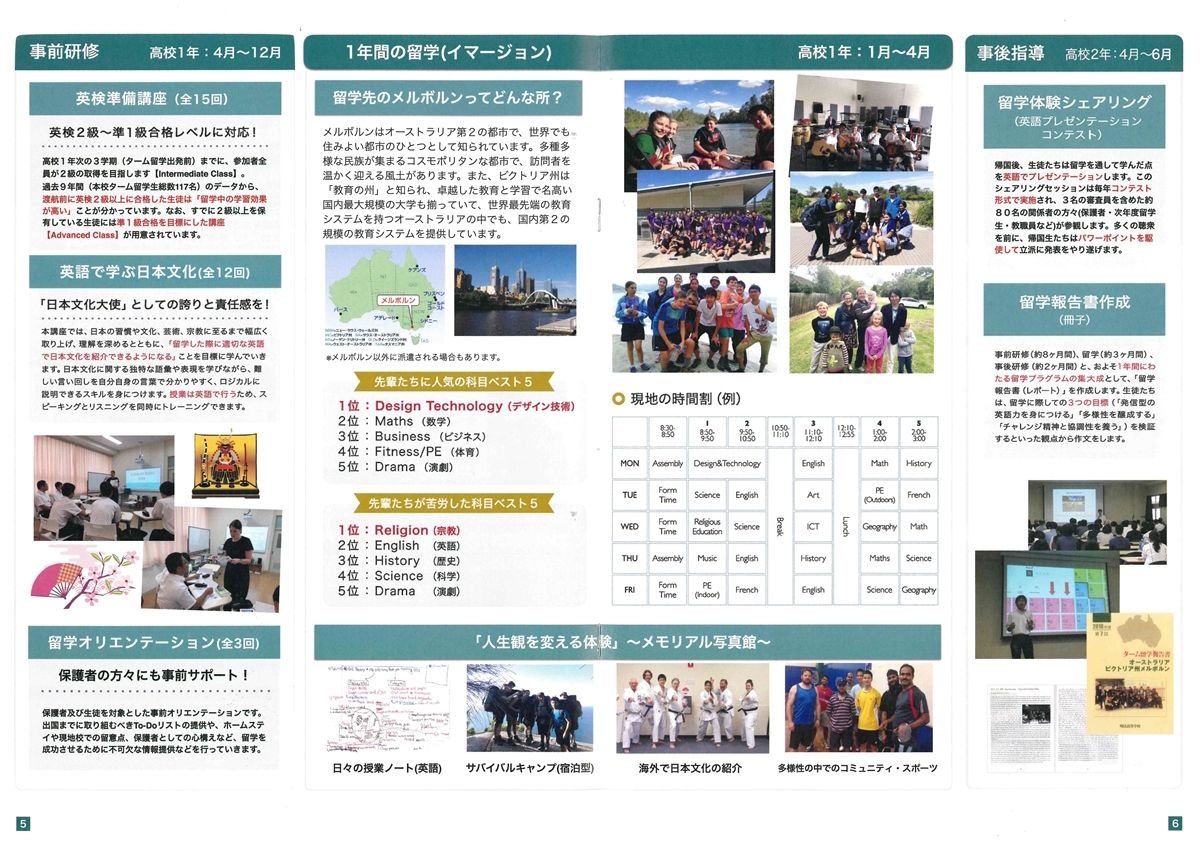Viewport: 1200px width, 849px height.
Task: Select the 留学報告書作成 (冊子) heading
Action: [x=1073, y=309]
